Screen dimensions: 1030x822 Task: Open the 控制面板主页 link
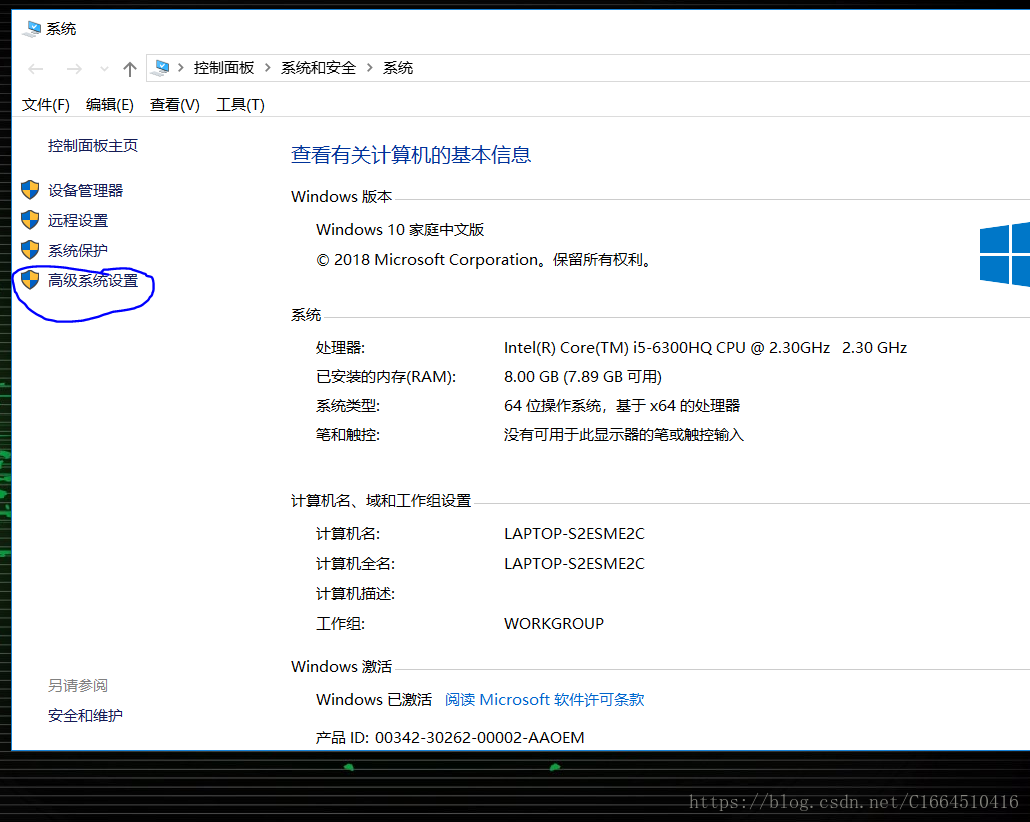93,145
